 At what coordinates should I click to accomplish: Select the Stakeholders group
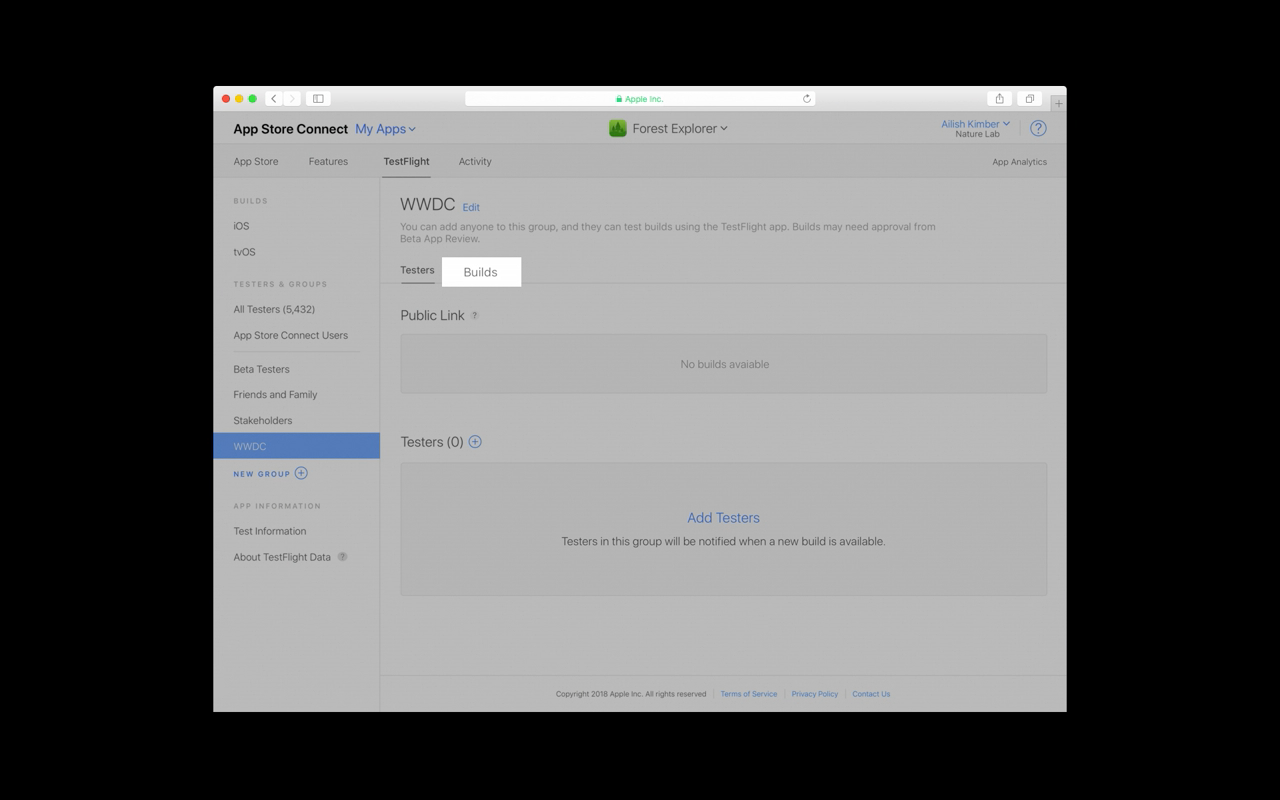click(263, 420)
